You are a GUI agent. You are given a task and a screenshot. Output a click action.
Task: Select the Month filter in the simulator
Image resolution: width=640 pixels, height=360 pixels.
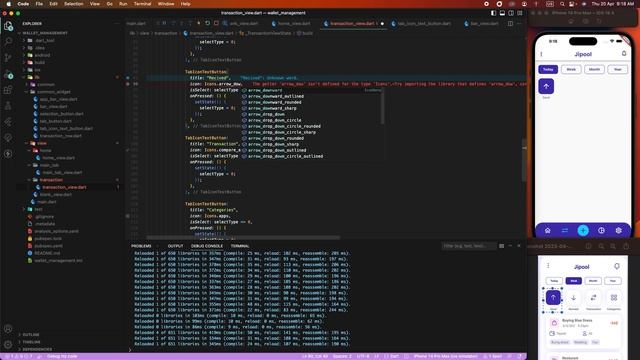click(594, 69)
